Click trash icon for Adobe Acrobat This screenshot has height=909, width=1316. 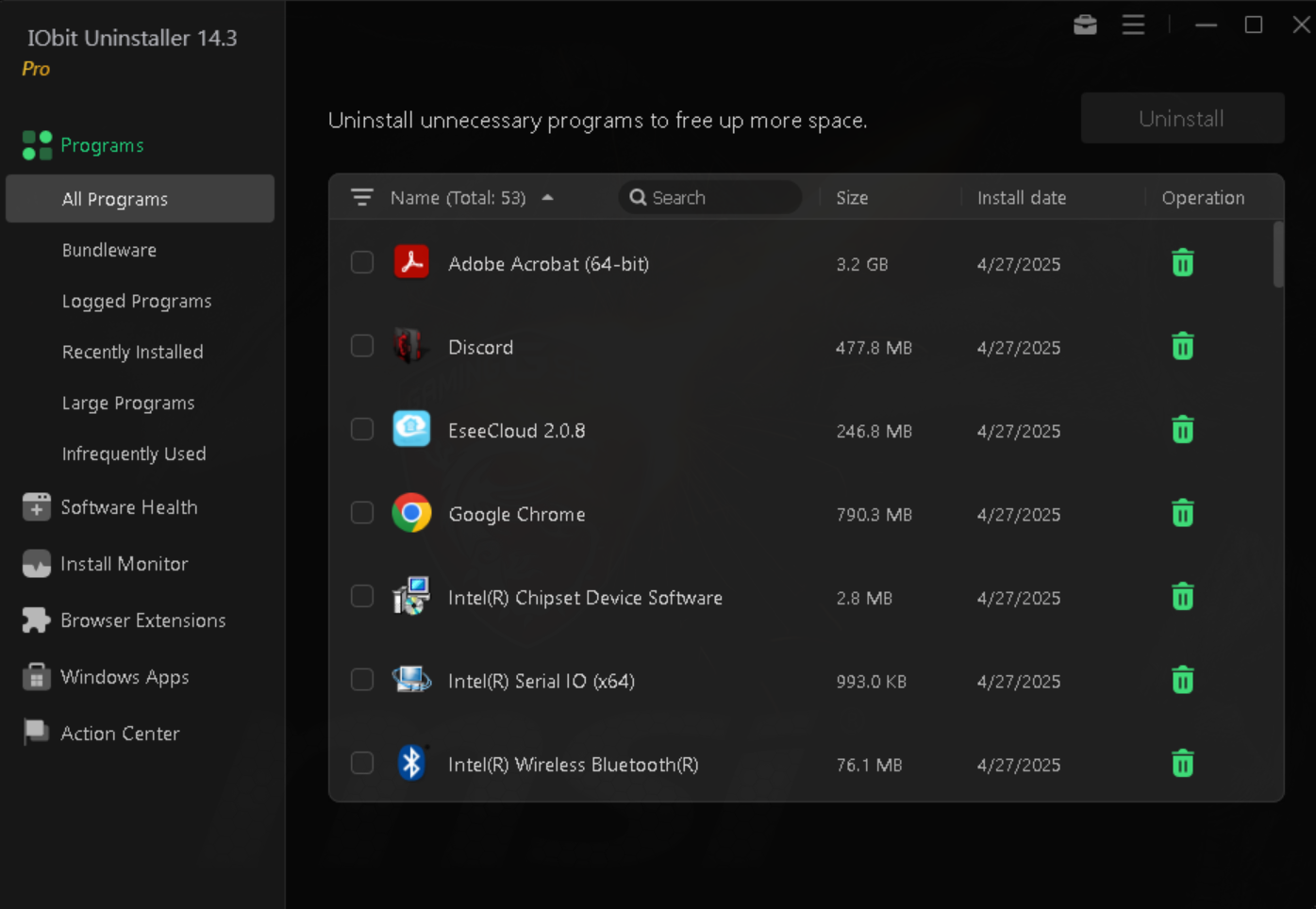(1182, 263)
